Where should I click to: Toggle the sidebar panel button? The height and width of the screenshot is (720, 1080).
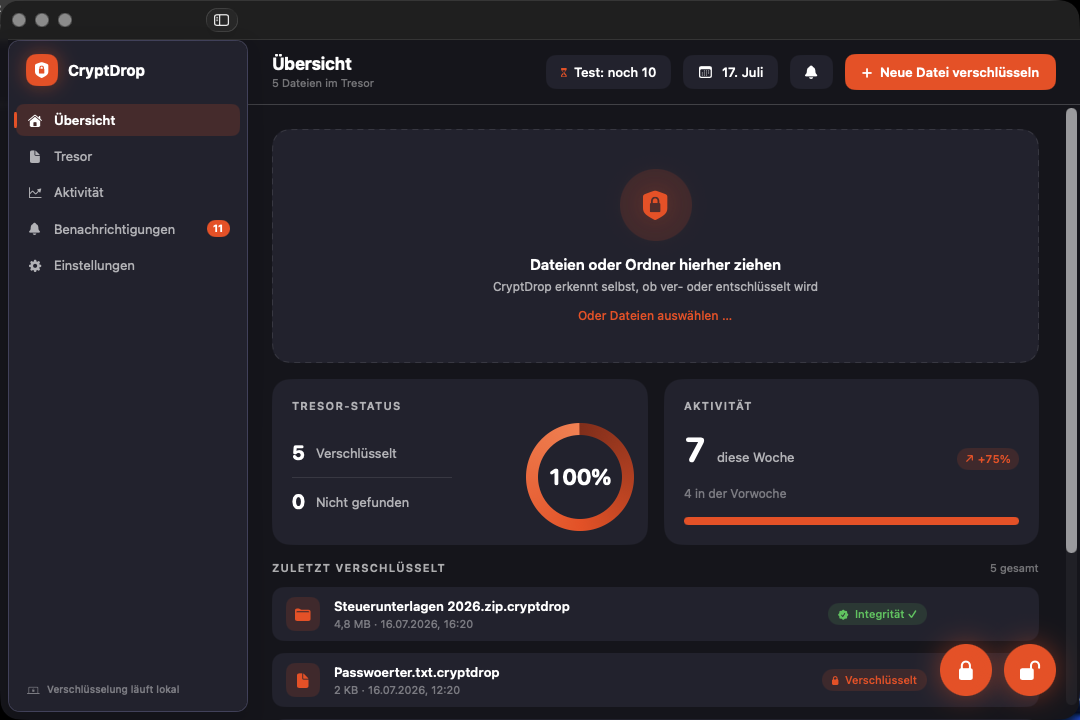coord(221,20)
